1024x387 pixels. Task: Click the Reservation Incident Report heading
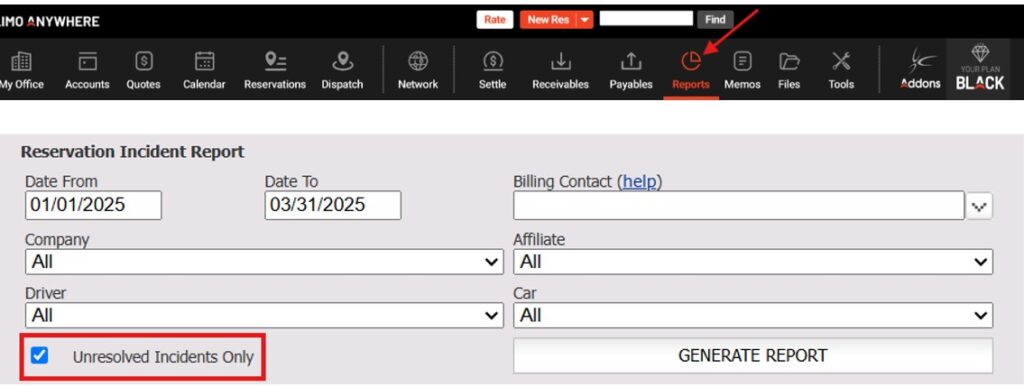click(133, 152)
